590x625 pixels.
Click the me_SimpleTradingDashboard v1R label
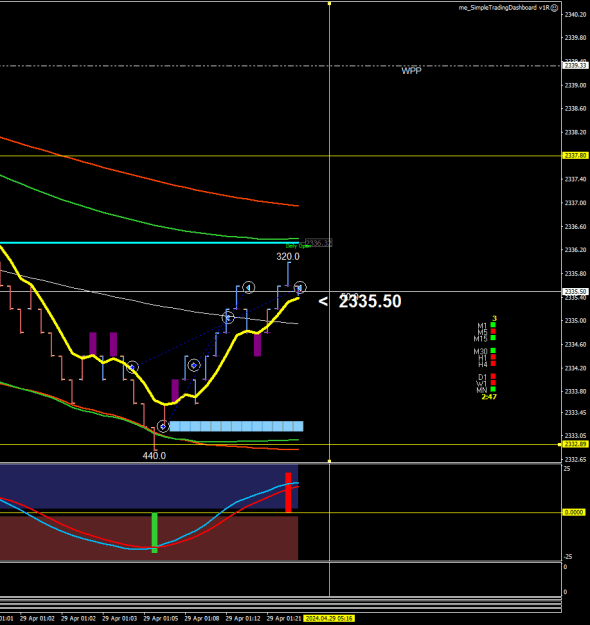point(504,8)
